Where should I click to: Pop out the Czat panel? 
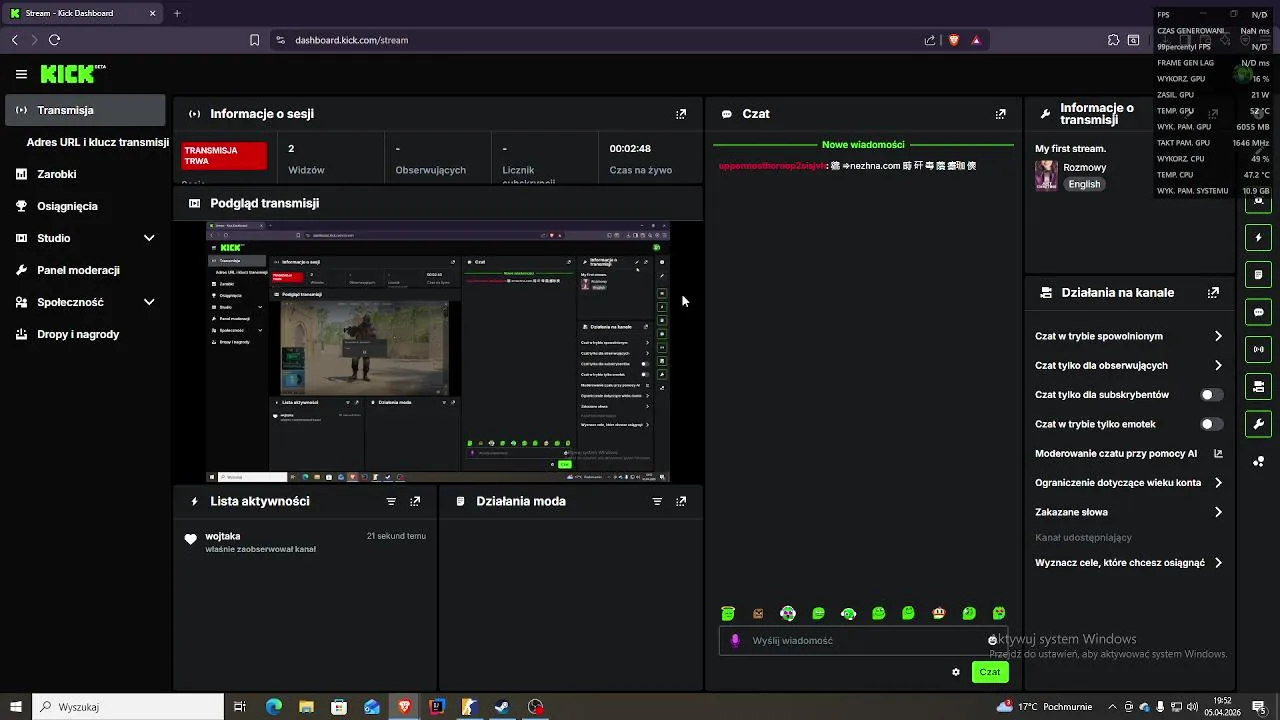1000,114
